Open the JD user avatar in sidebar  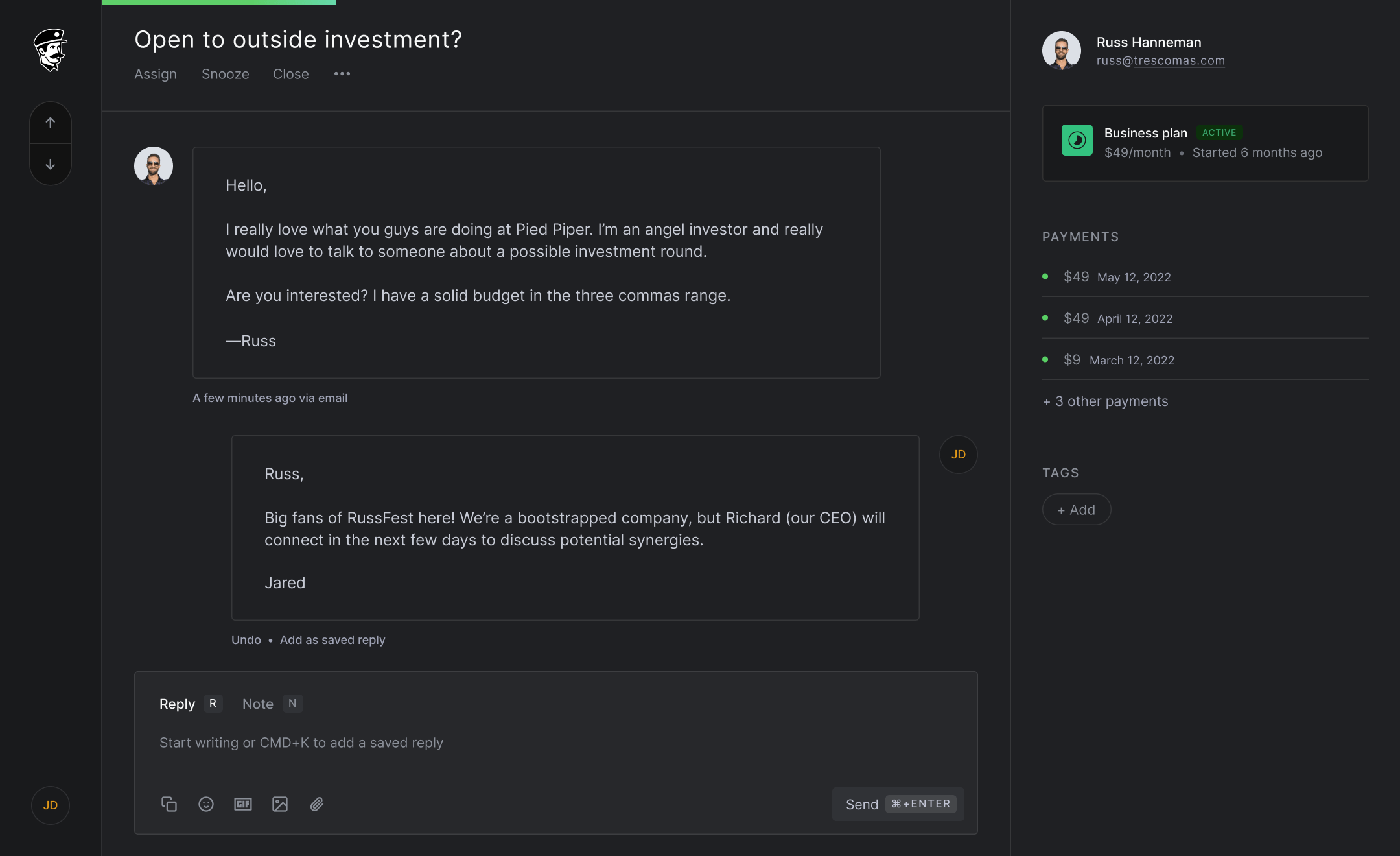(x=51, y=805)
